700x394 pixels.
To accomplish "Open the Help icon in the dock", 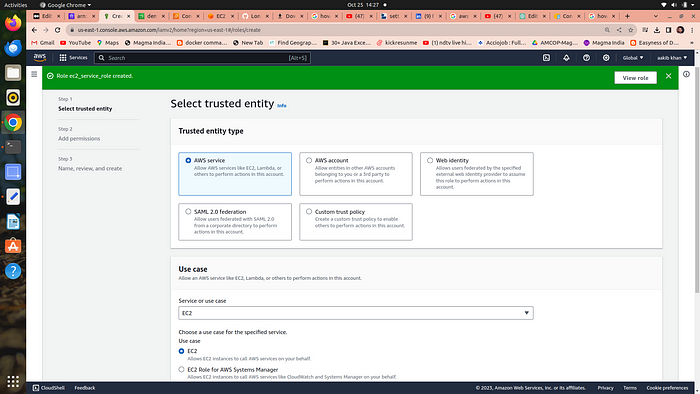I will tap(13, 271).
